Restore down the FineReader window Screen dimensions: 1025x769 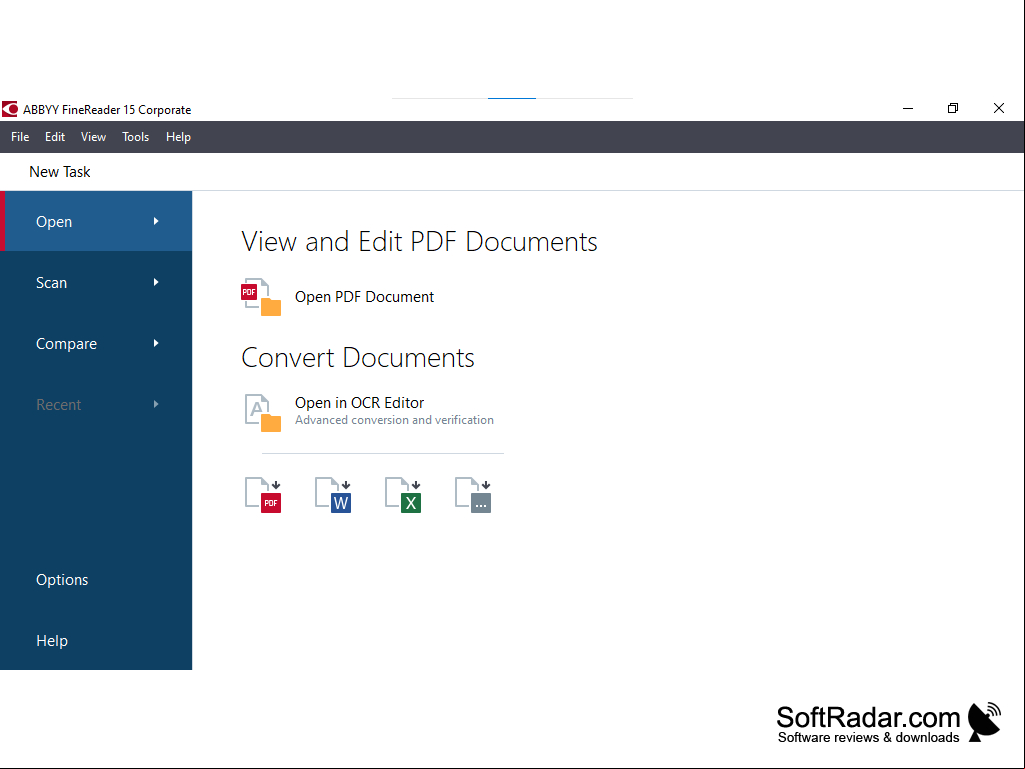click(953, 109)
